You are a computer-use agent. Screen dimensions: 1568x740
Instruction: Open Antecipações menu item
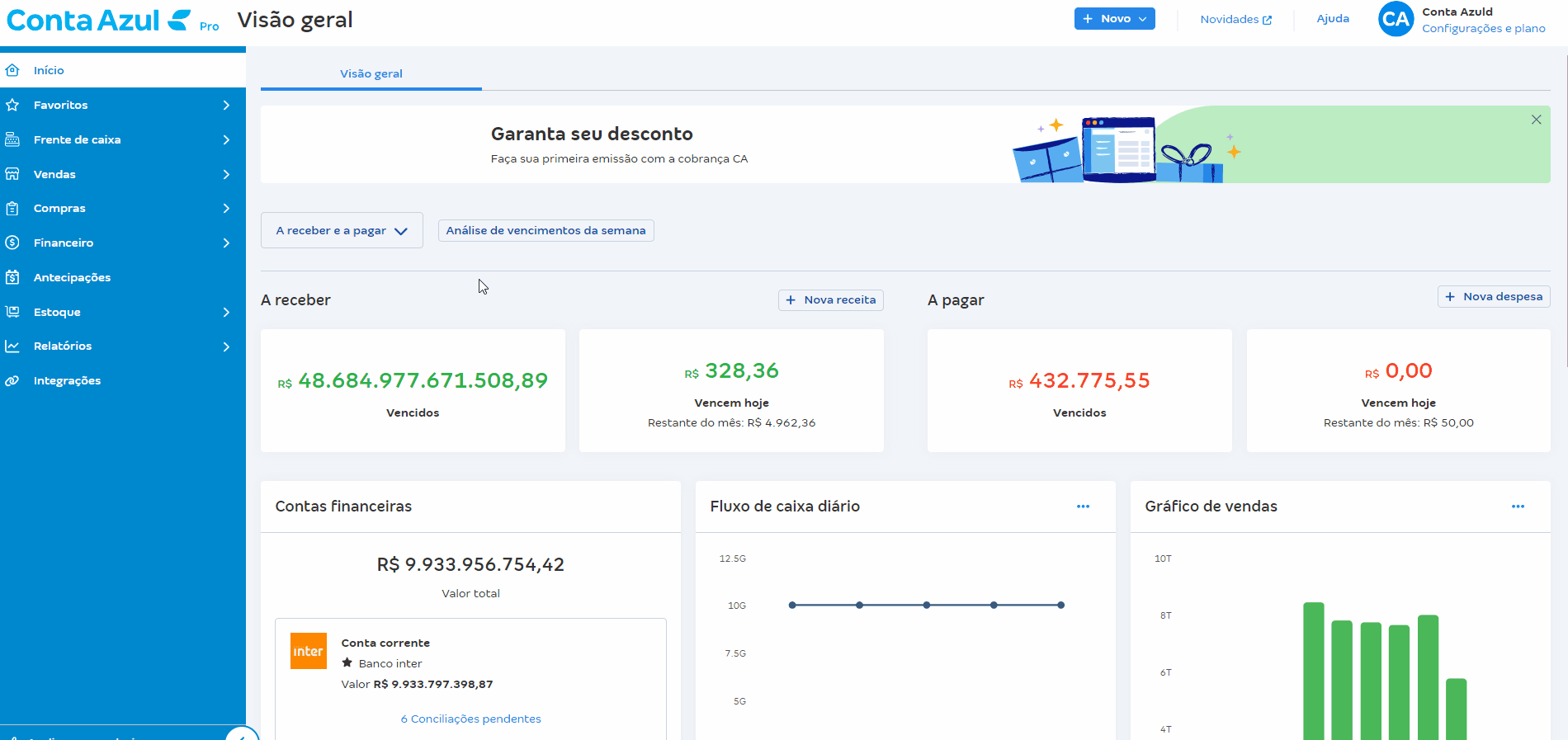point(123,277)
